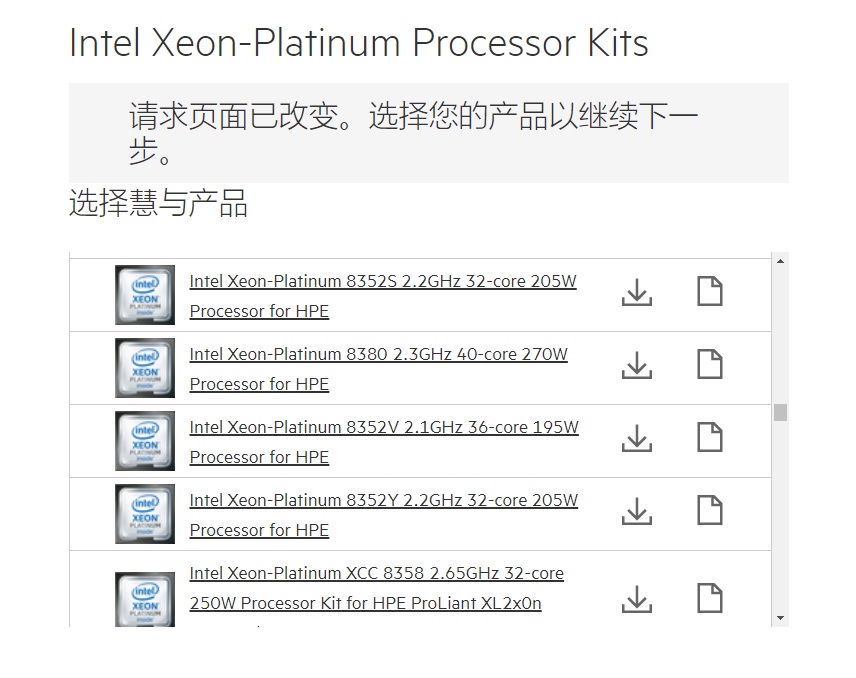The image size is (856, 678).
Task: Click scrollbar up arrow in product list
Action: (x=780, y=262)
